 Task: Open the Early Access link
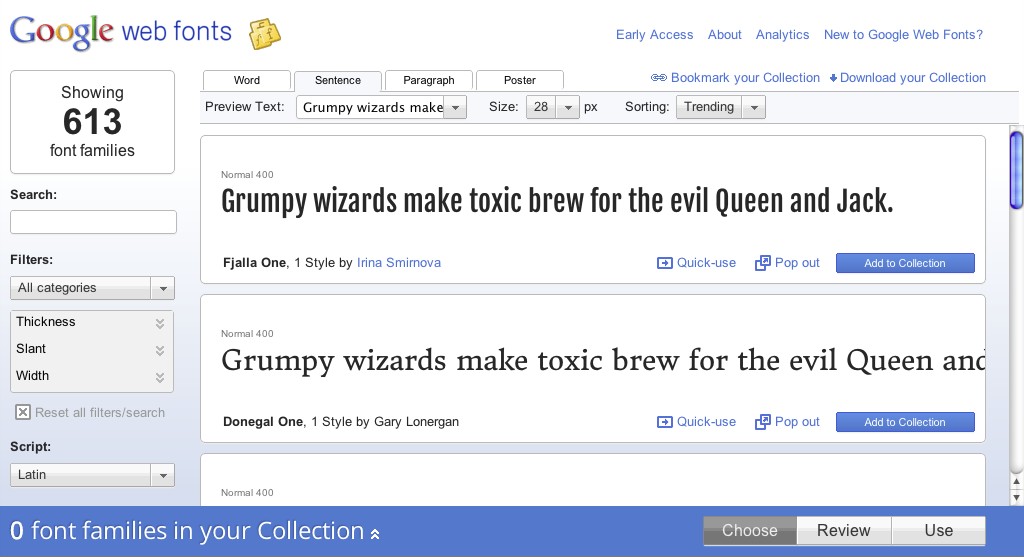[654, 35]
